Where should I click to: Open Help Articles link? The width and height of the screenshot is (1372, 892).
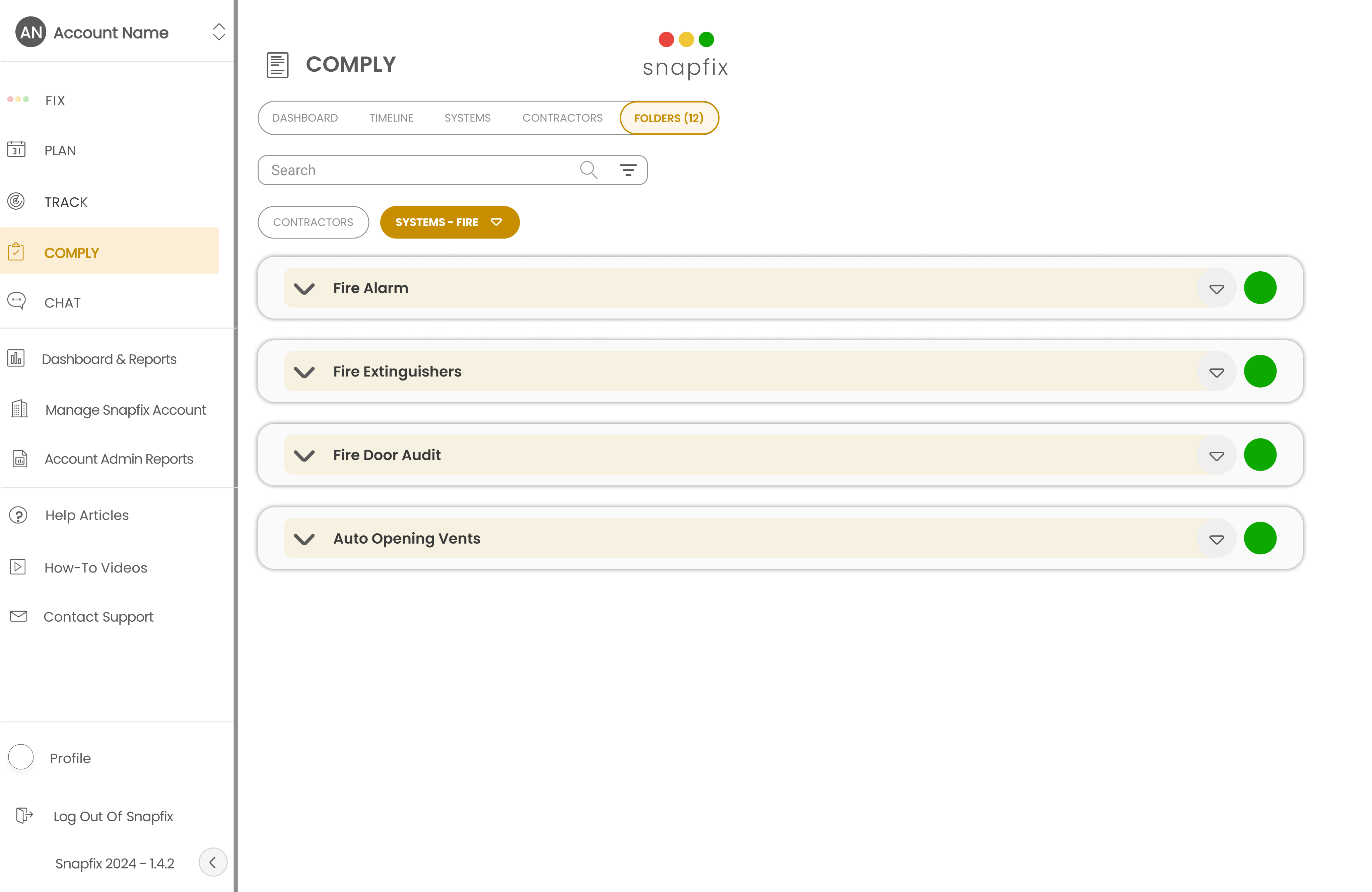pyautogui.click(x=86, y=515)
